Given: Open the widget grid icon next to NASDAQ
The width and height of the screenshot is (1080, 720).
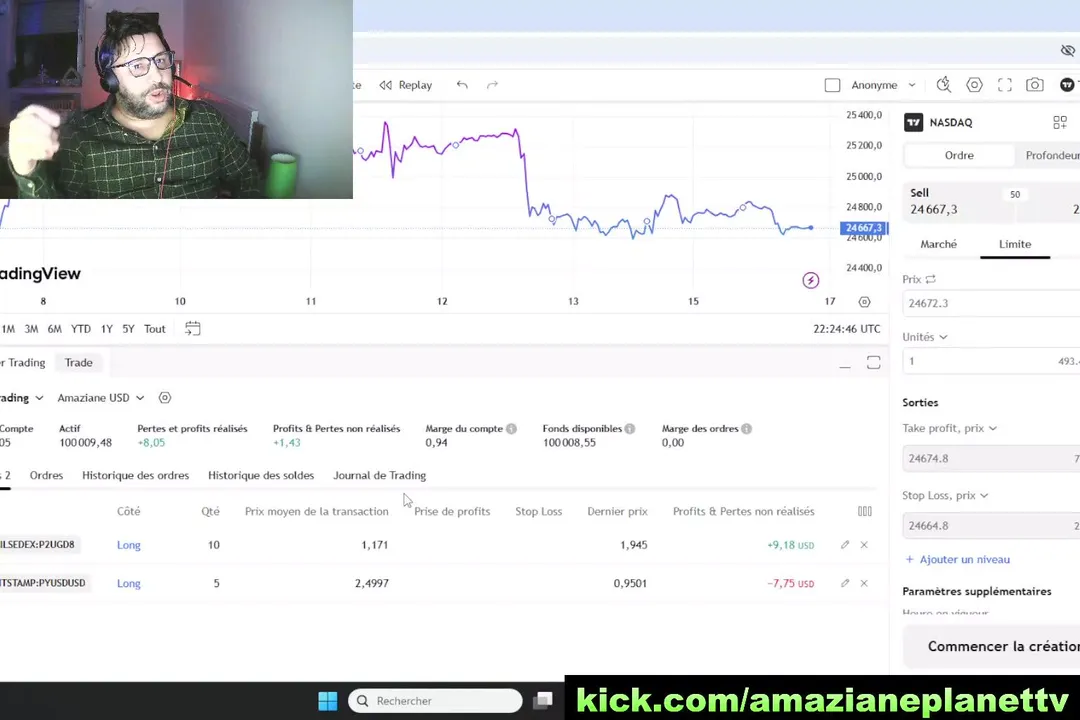Looking at the screenshot, I should coord(1060,123).
